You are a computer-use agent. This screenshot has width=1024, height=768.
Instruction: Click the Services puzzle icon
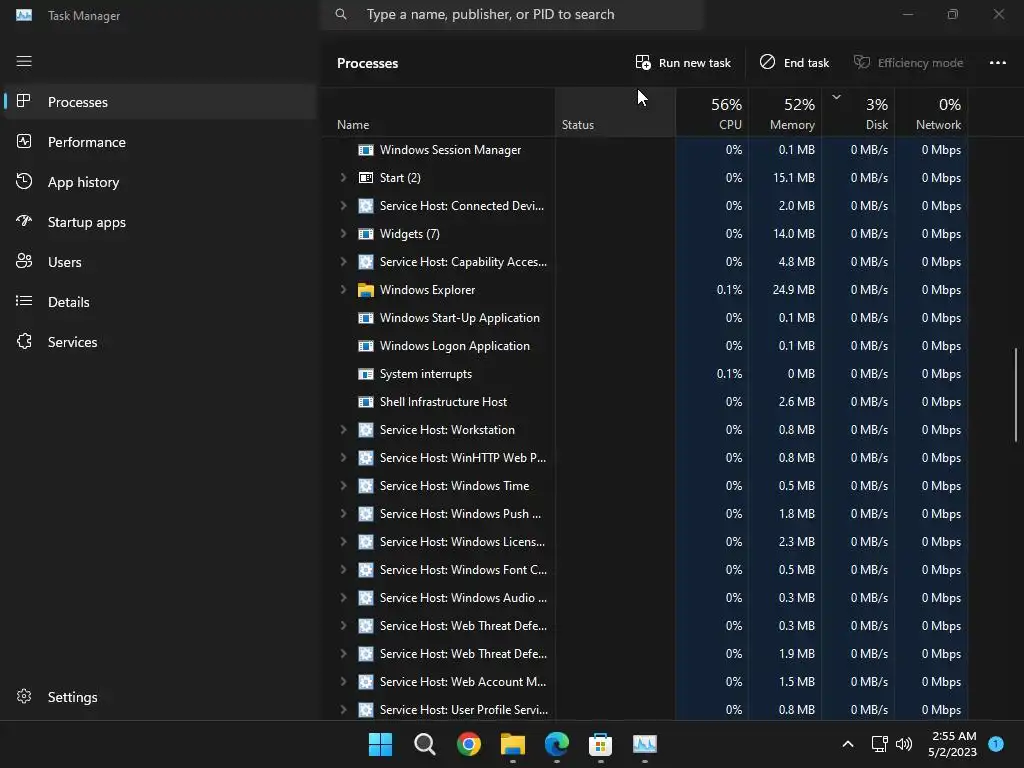tap(24, 342)
